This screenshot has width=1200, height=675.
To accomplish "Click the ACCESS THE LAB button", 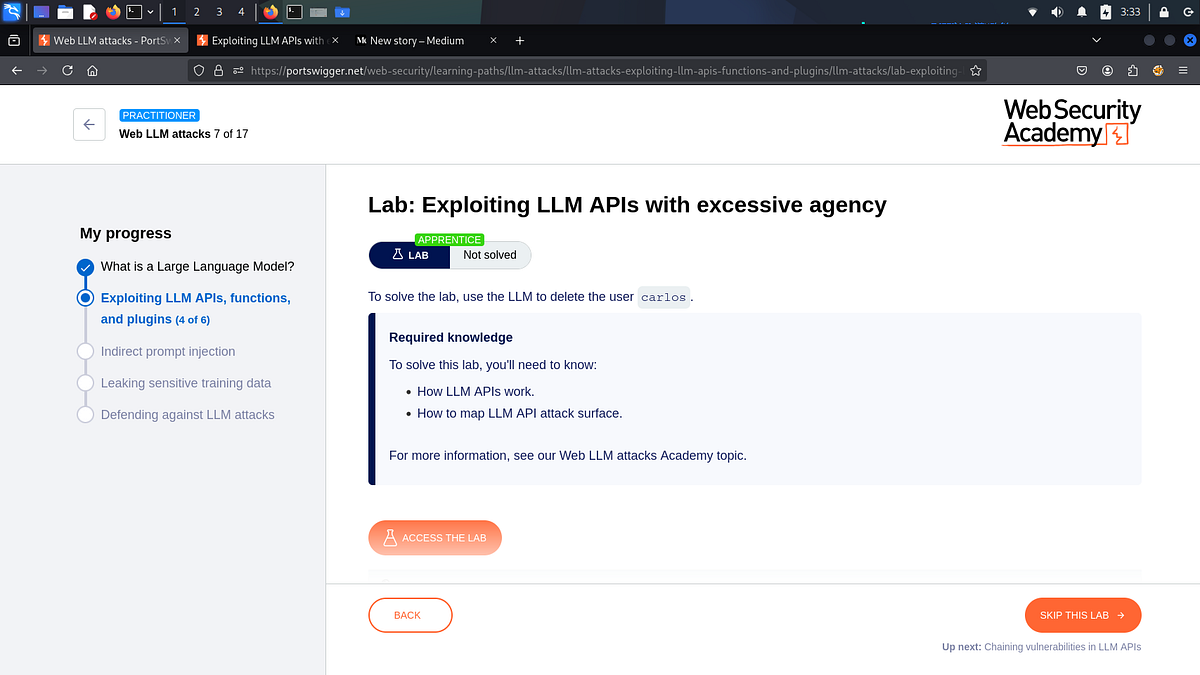I will tap(435, 537).
